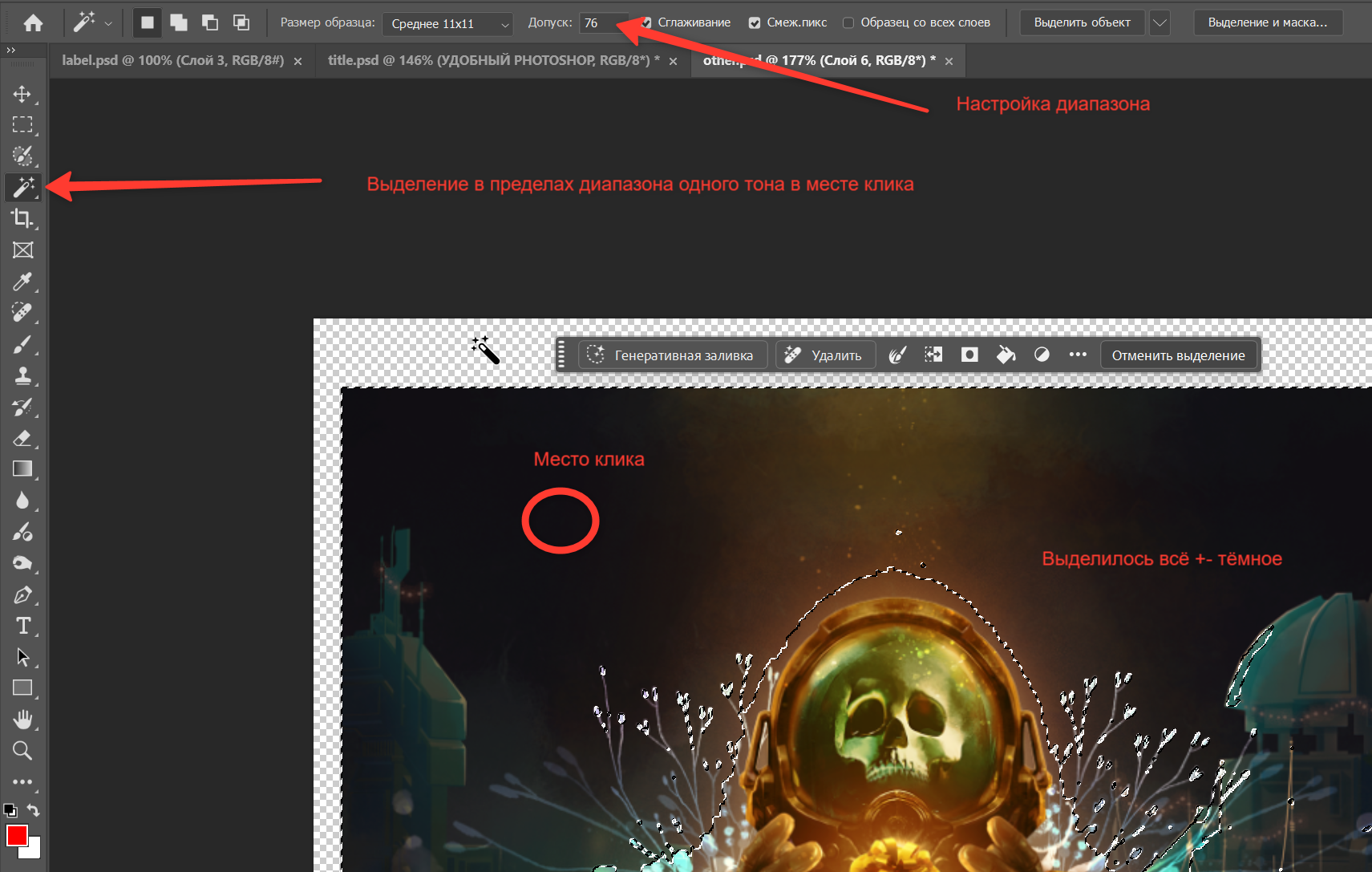Select the Path Selection tool

click(x=22, y=657)
